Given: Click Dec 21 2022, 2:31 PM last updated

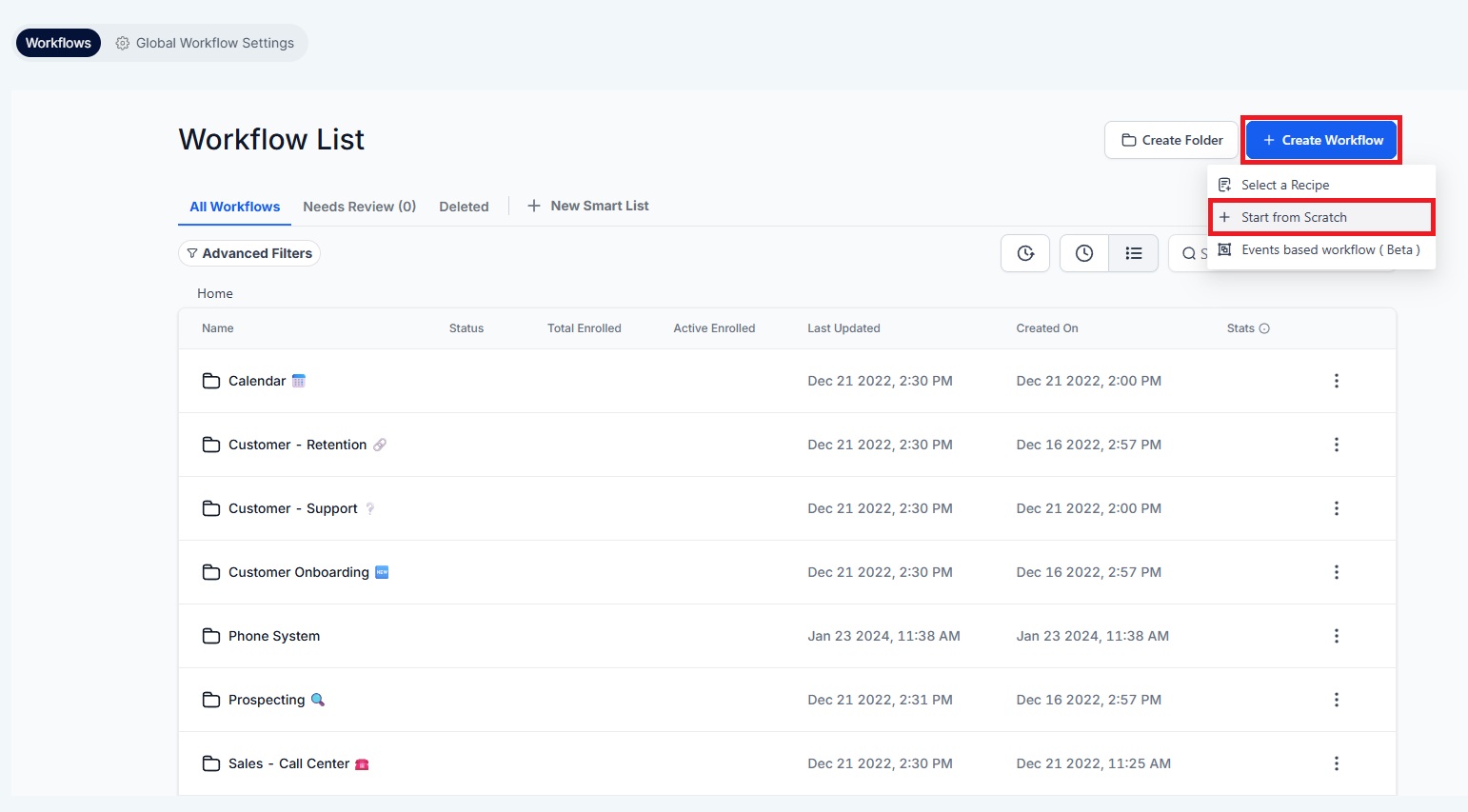Looking at the screenshot, I should (x=880, y=700).
